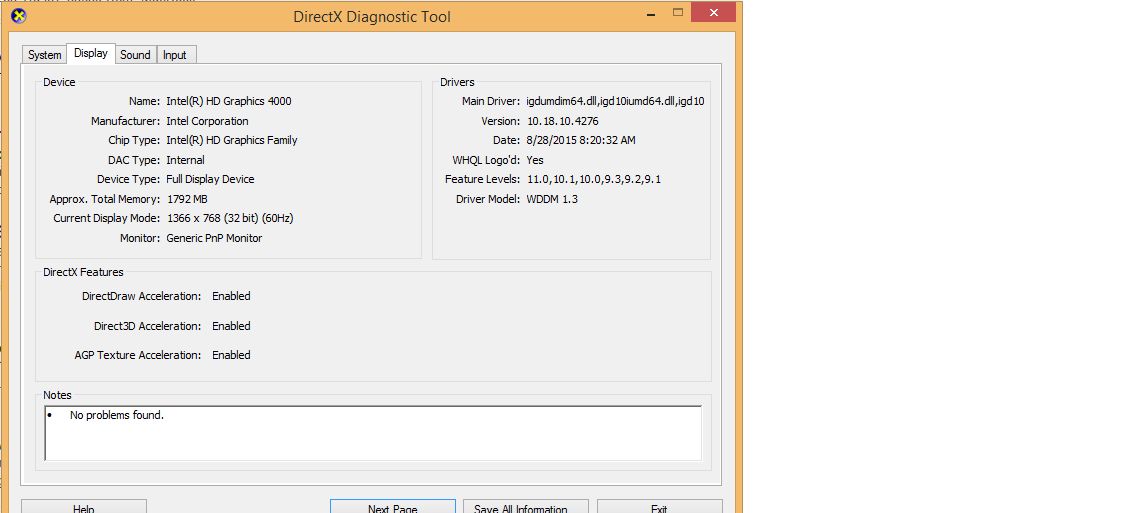This screenshot has height=513, width=1135.
Task: Click inside the Notes text box
Action: pyautogui.click(x=373, y=433)
